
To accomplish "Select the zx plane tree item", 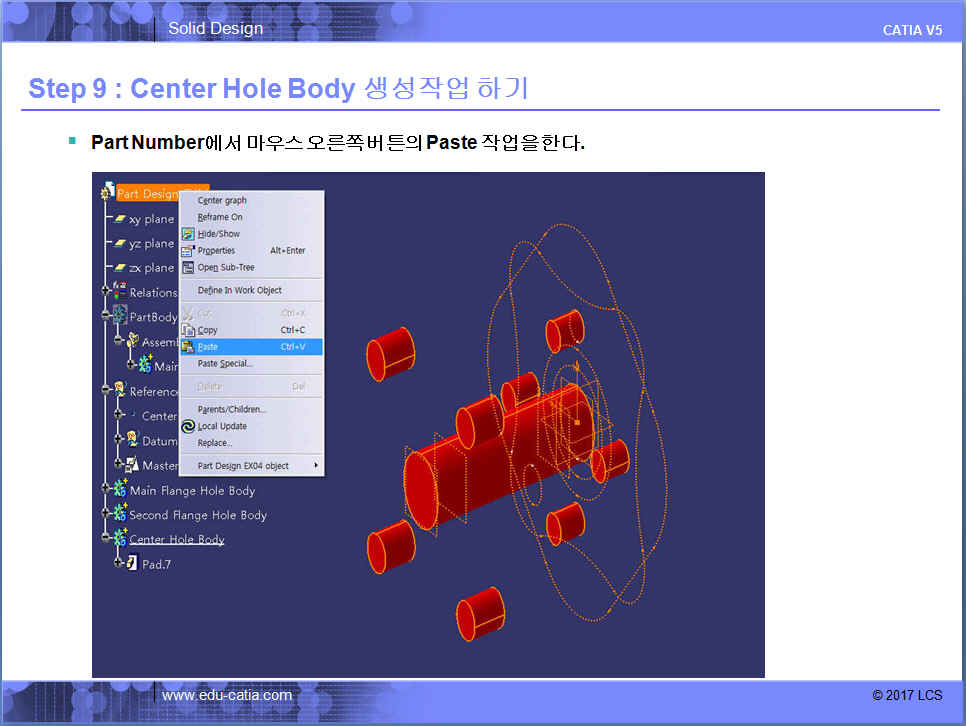I will (x=151, y=268).
